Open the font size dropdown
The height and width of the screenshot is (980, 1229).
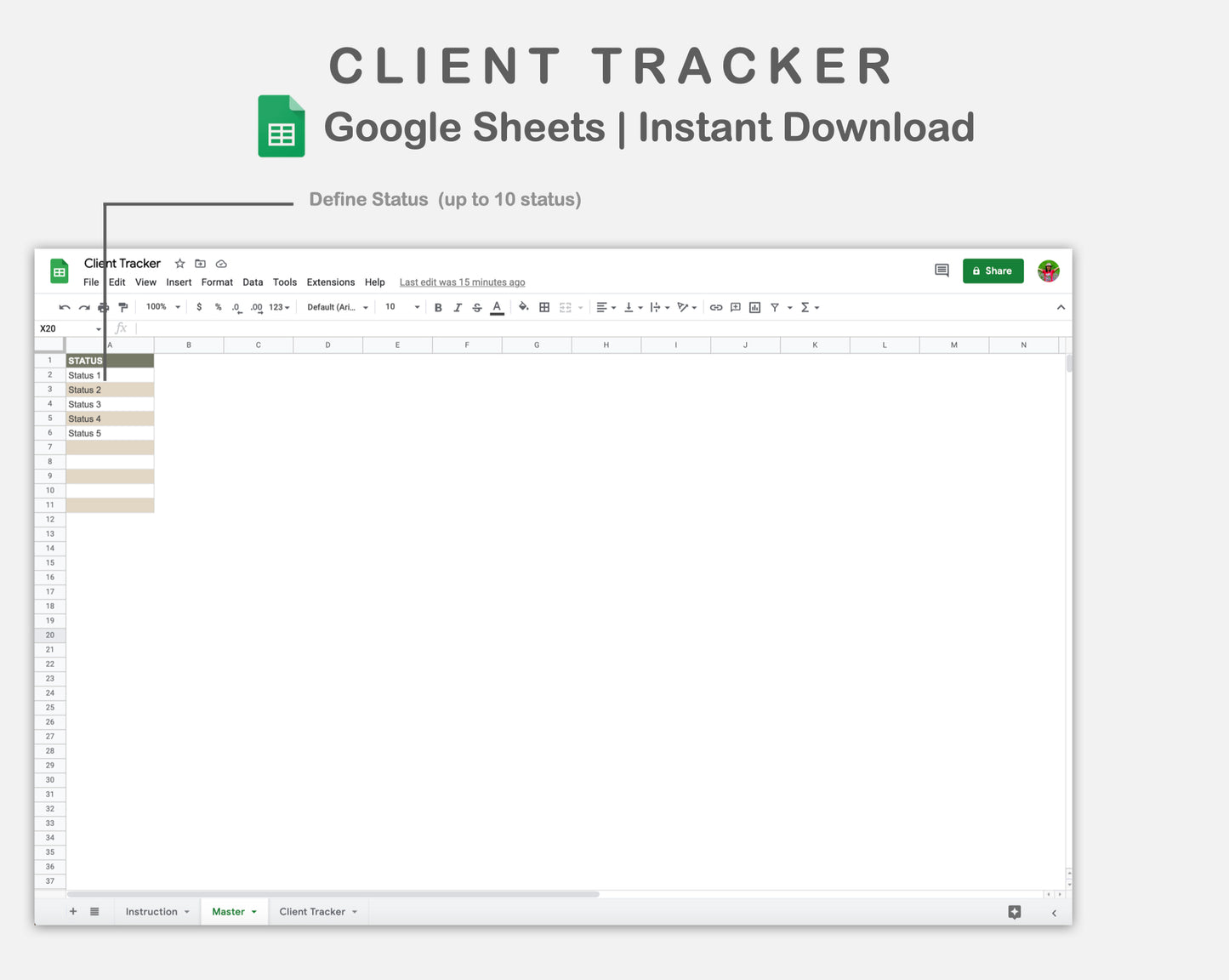tap(400, 307)
